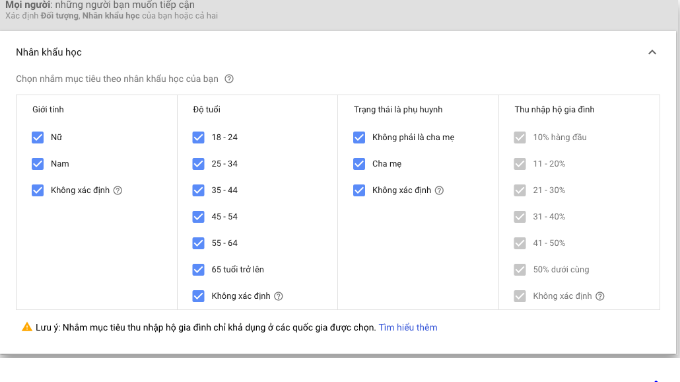This screenshot has width=680, height=382.
Task: Collapse the Nhân khẩu học section
Action: (652, 52)
